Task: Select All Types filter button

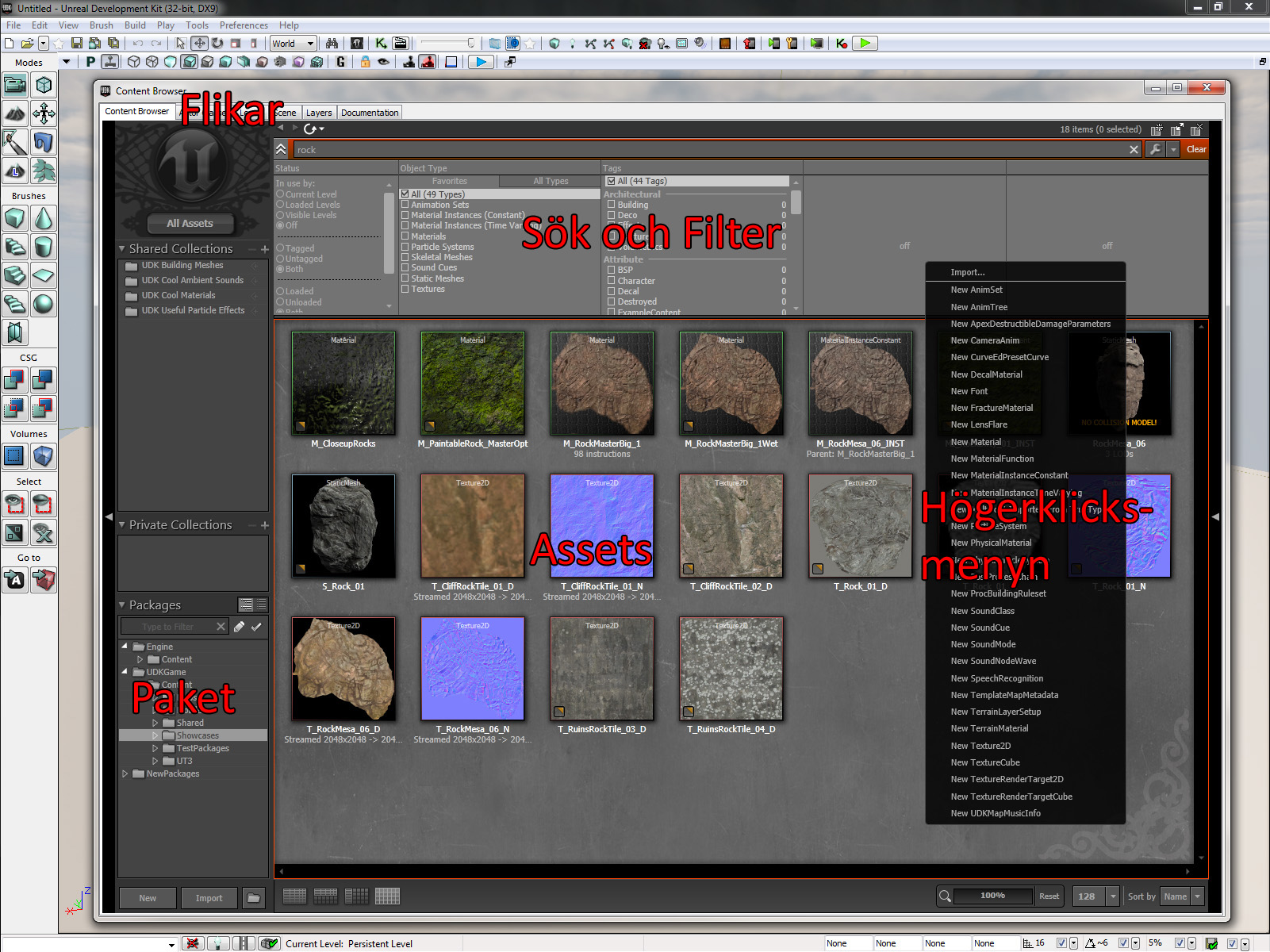Action: pos(551,181)
